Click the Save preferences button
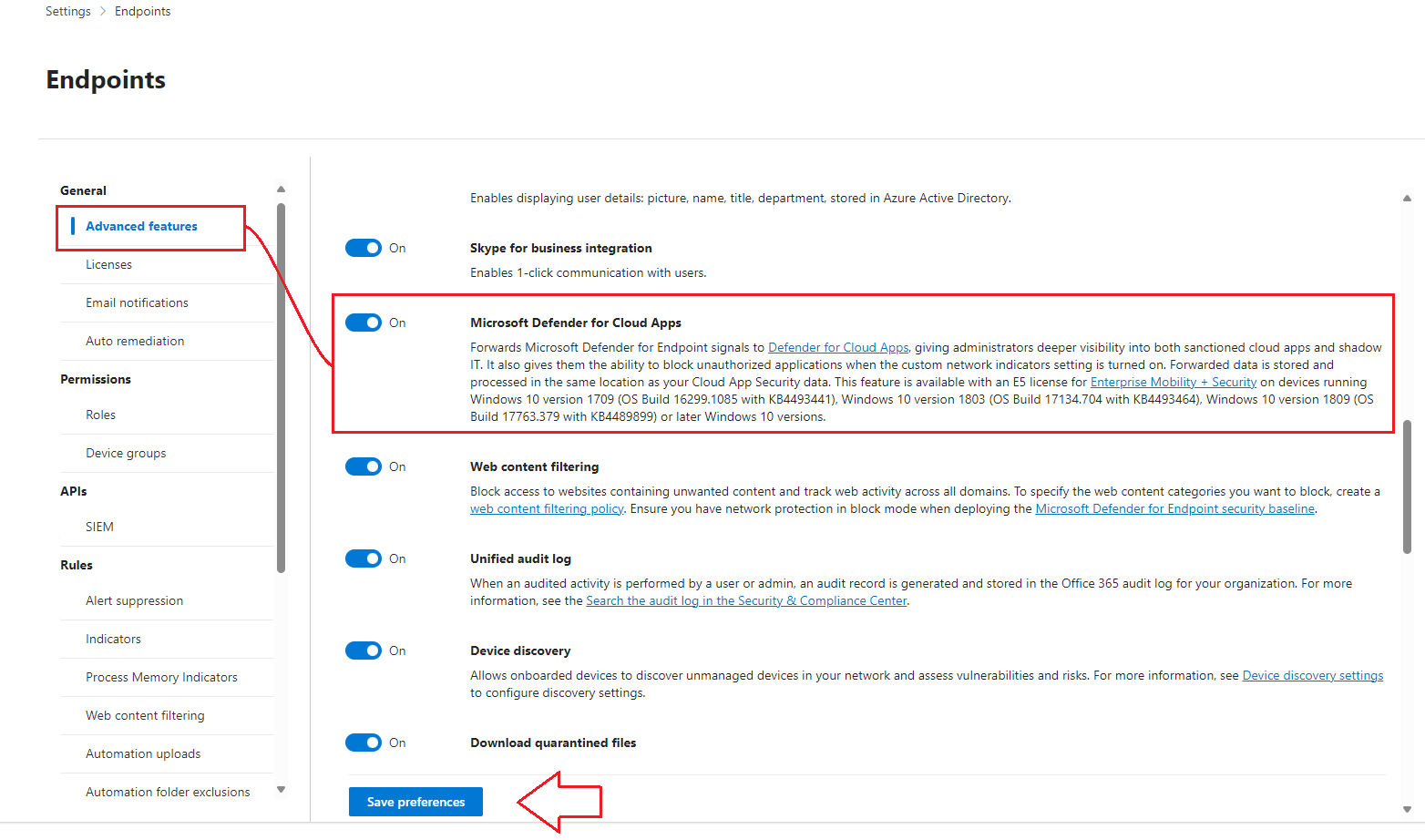1425x840 pixels. 415,802
